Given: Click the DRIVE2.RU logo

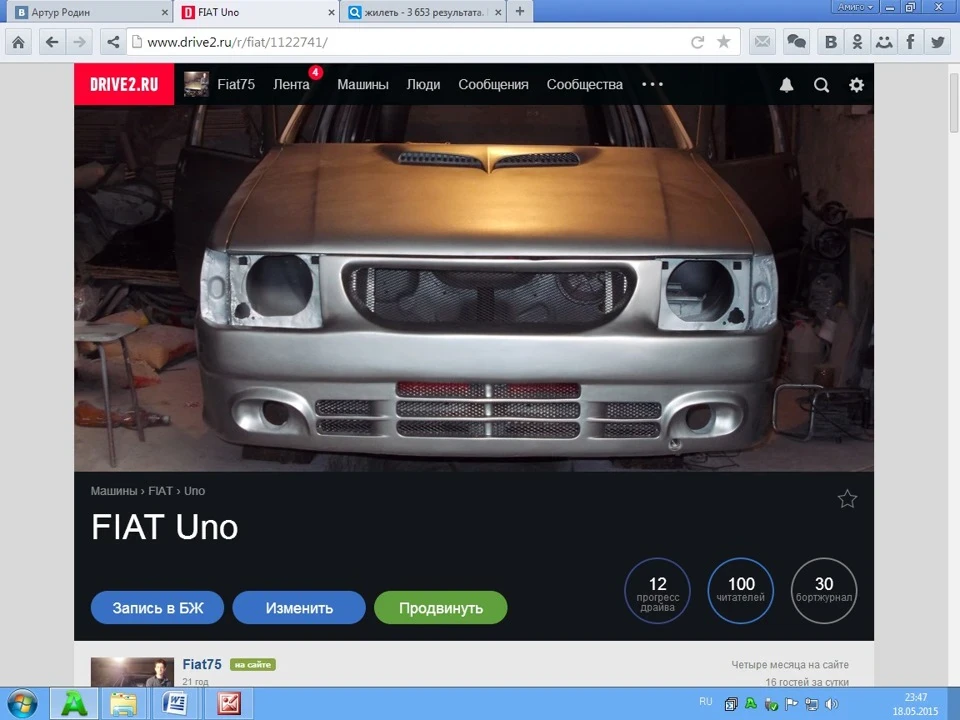Looking at the screenshot, I should [x=124, y=84].
